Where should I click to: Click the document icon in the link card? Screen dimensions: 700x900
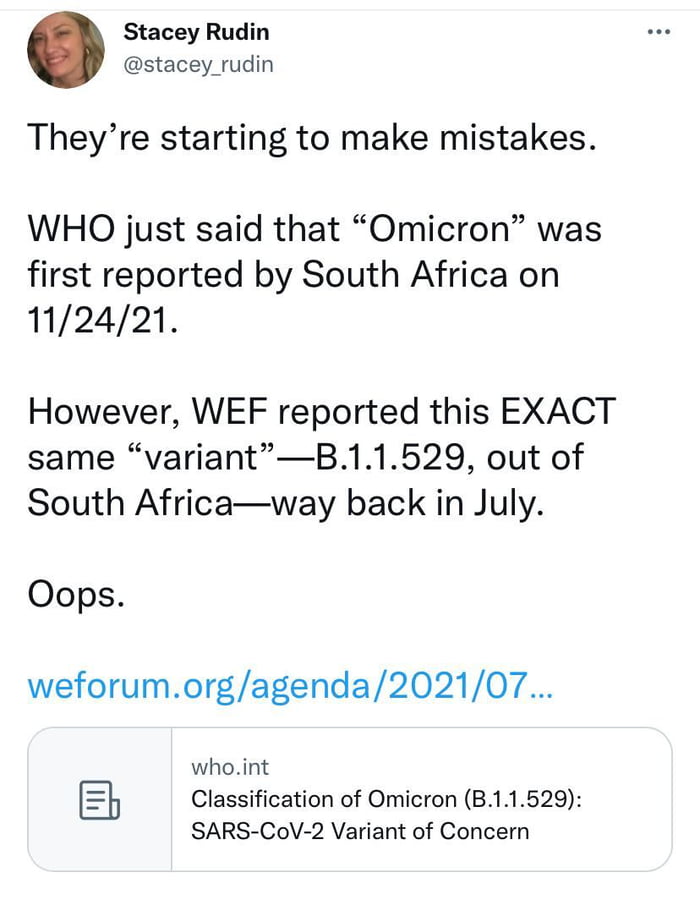tap(99, 800)
